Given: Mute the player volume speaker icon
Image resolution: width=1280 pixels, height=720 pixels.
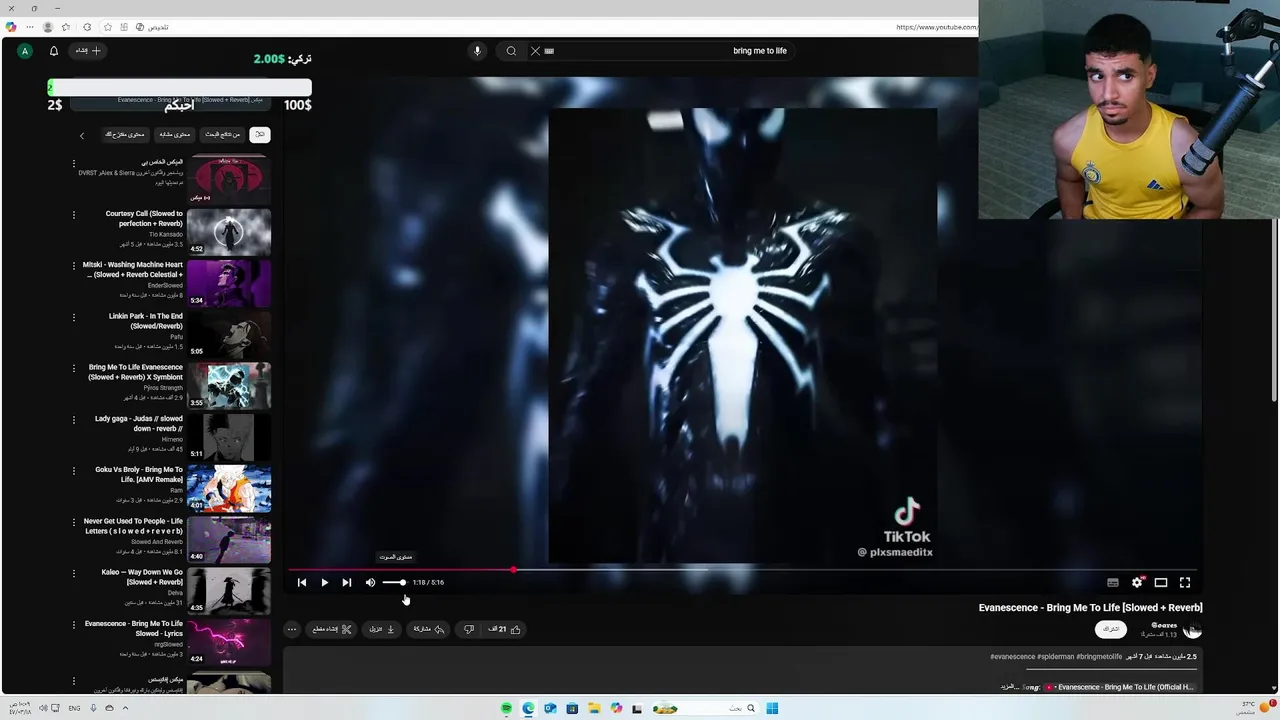Looking at the screenshot, I should tap(370, 582).
